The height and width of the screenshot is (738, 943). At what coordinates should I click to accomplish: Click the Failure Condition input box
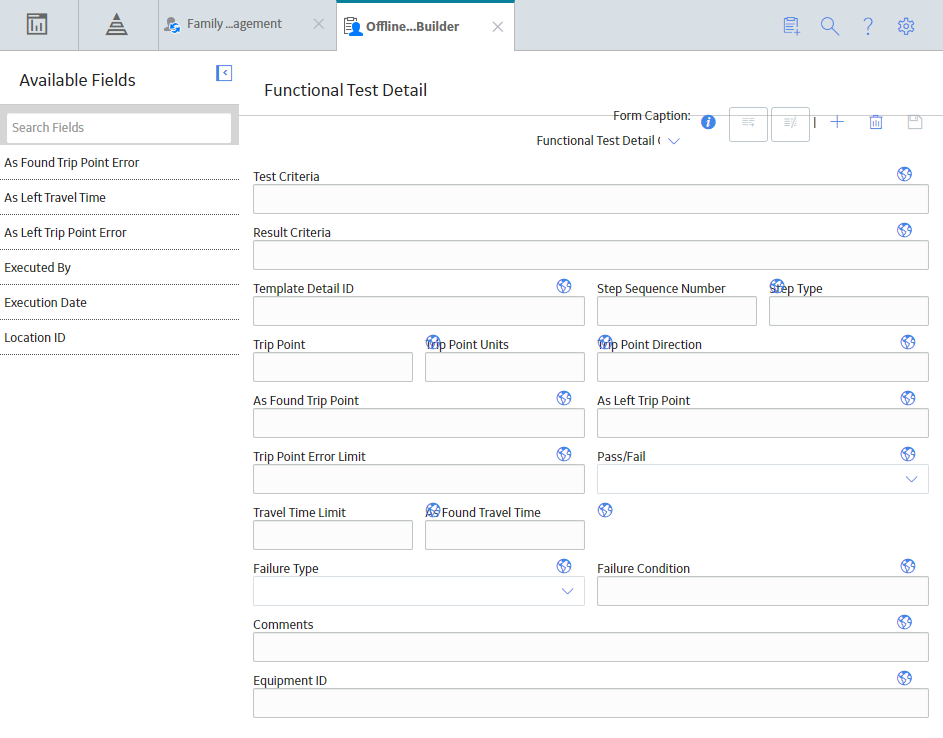(763, 591)
